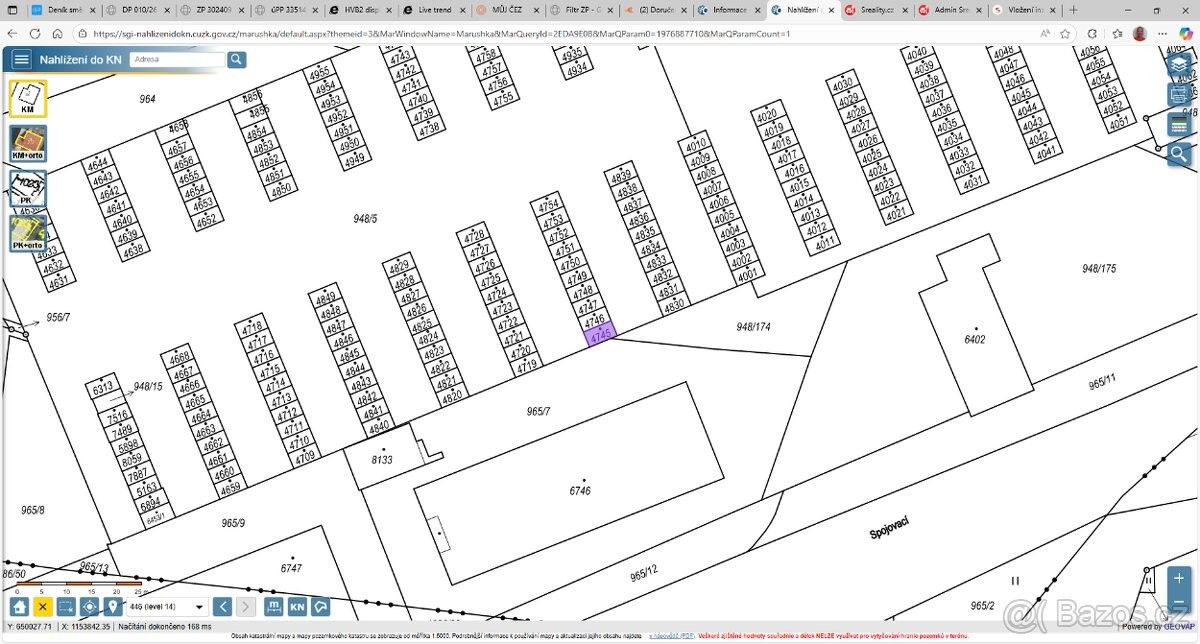Open the map legend icon
Image resolution: width=1200 pixels, height=644 pixels.
(1180, 124)
